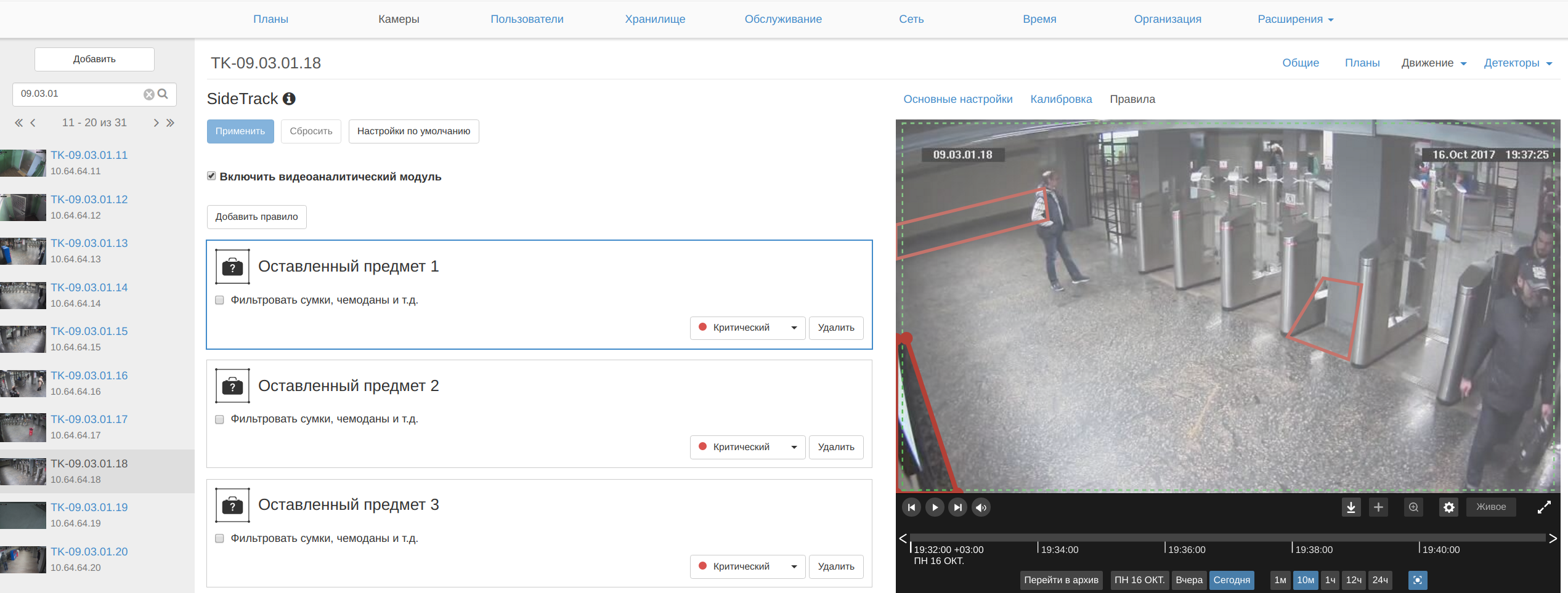Open Камеры section

point(399,19)
